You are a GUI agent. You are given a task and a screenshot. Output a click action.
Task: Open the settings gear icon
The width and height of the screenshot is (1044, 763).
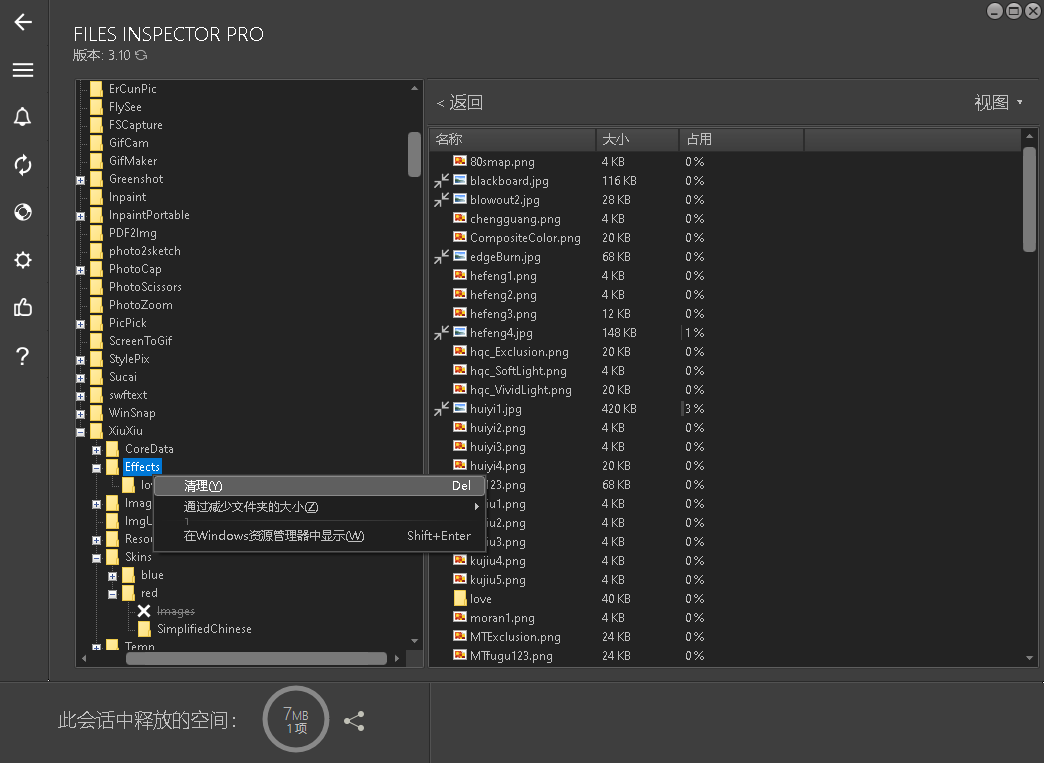coord(23,260)
